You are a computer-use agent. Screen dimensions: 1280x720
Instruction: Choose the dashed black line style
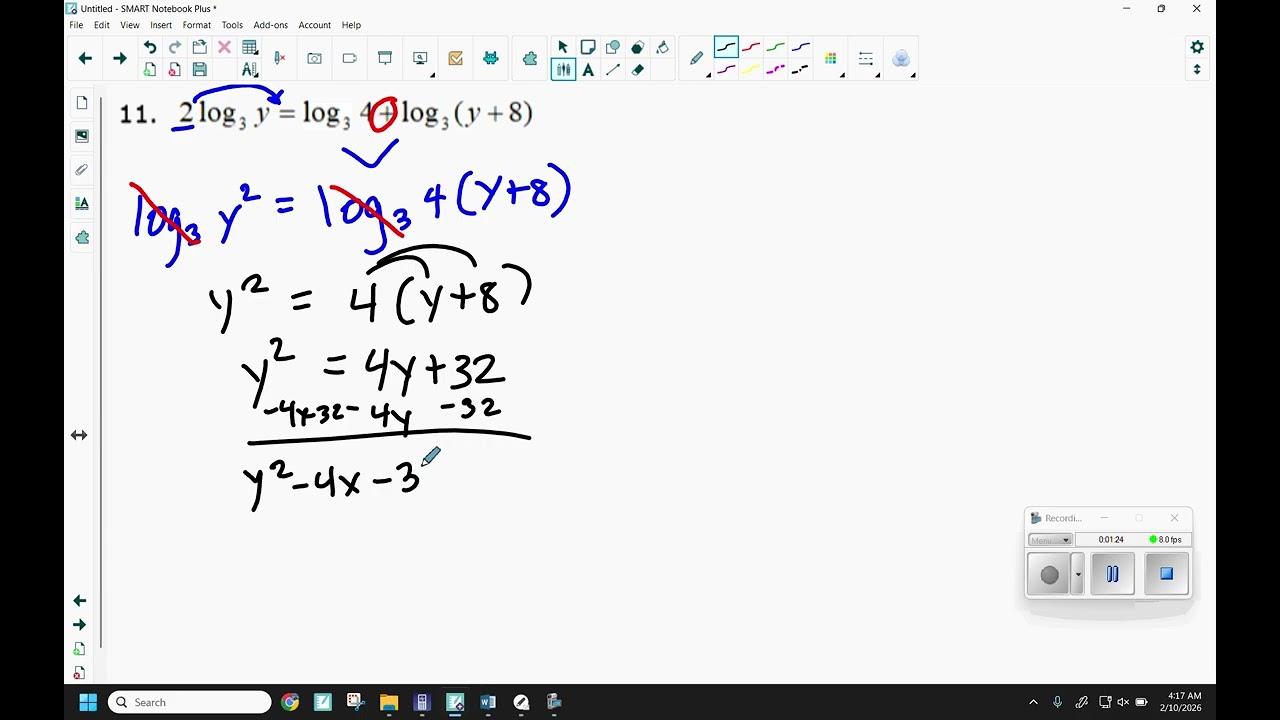point(801,70)
